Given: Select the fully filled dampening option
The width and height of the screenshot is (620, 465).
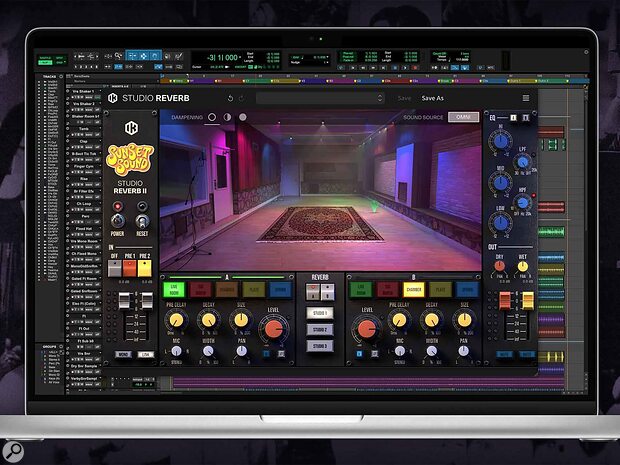Looking at the screenshot, I should pos(243,117).
